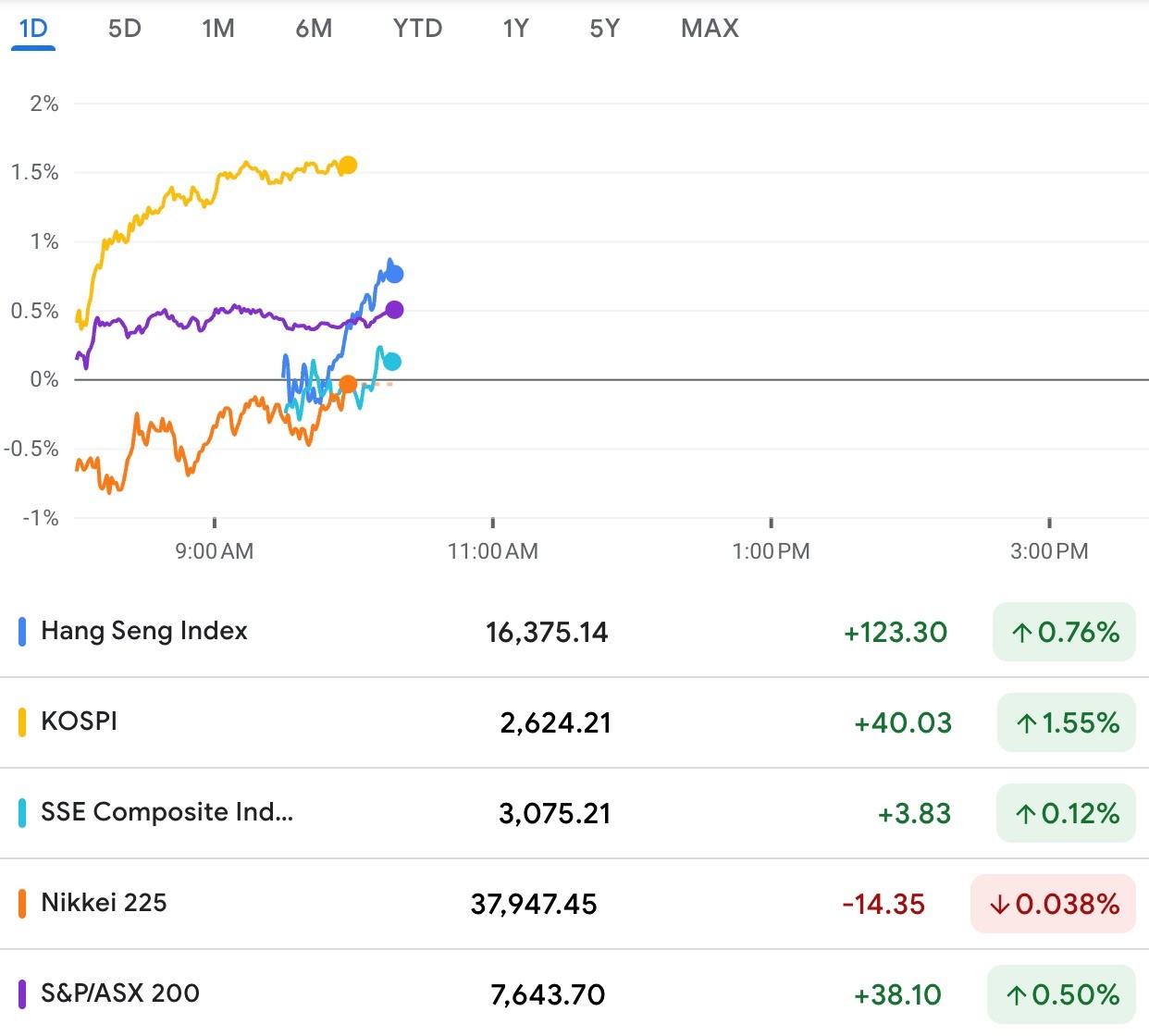Image resolution: width=1149 pixels, height=1036 pixels.
Task: Click the 9:00 AM time axis label
Action: click(x=214, y=551)
